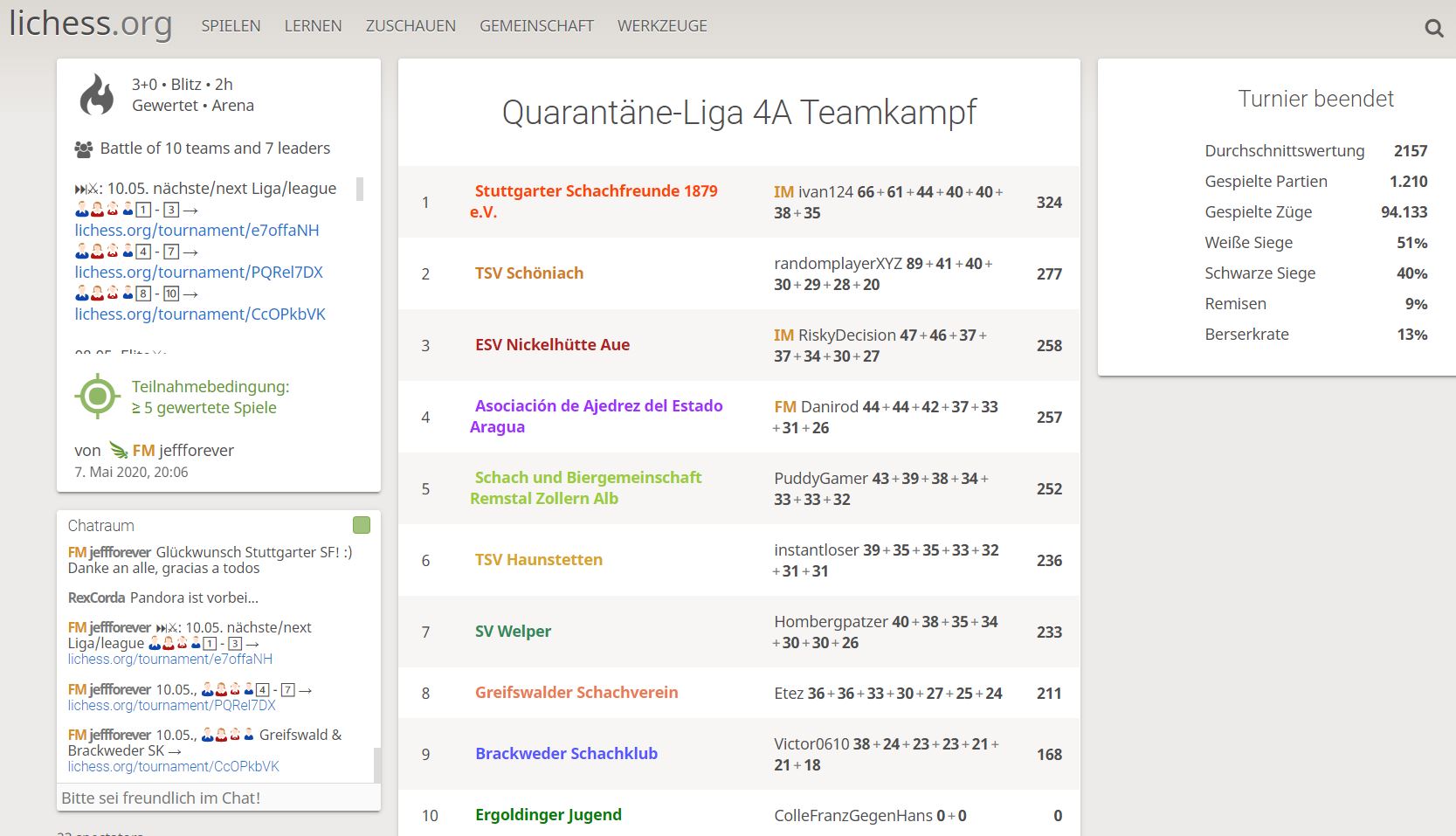The width and height of the screenshot is (1456, 836).
Task: Select leader IM ivan124
Action: [x=813, y=192]
